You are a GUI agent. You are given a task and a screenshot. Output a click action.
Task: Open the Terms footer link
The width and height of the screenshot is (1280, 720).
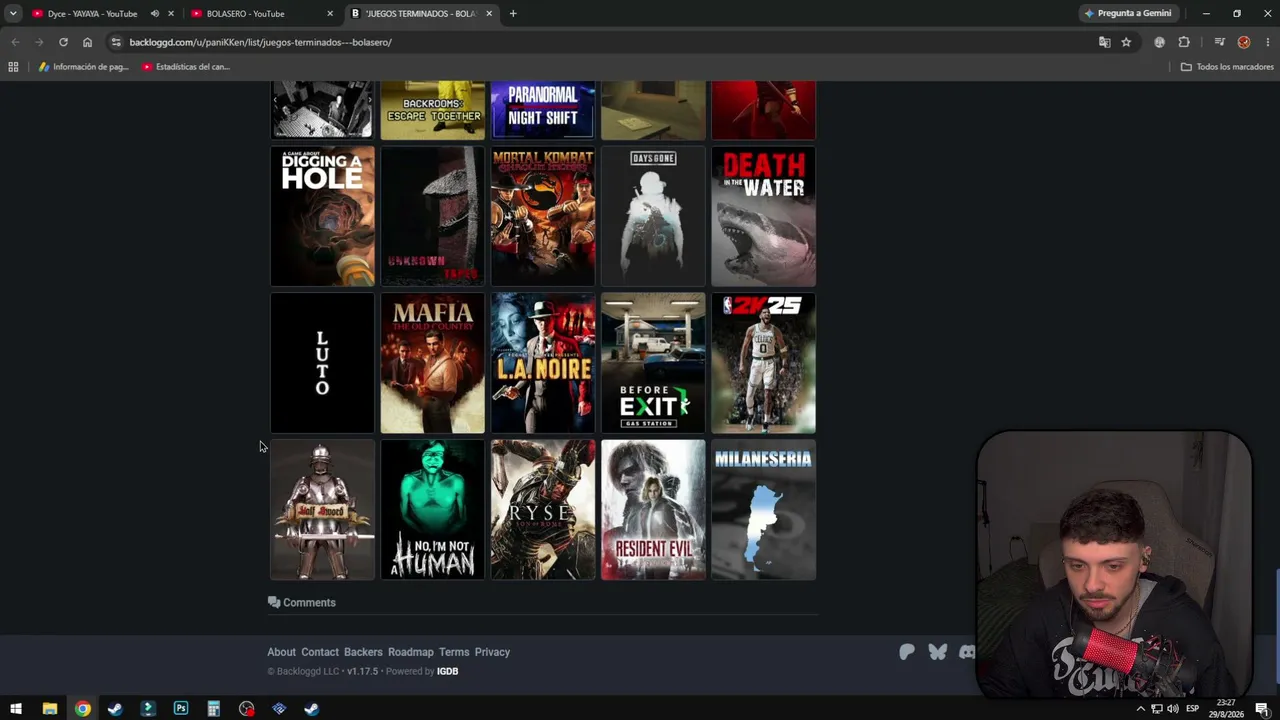(454, 652)
